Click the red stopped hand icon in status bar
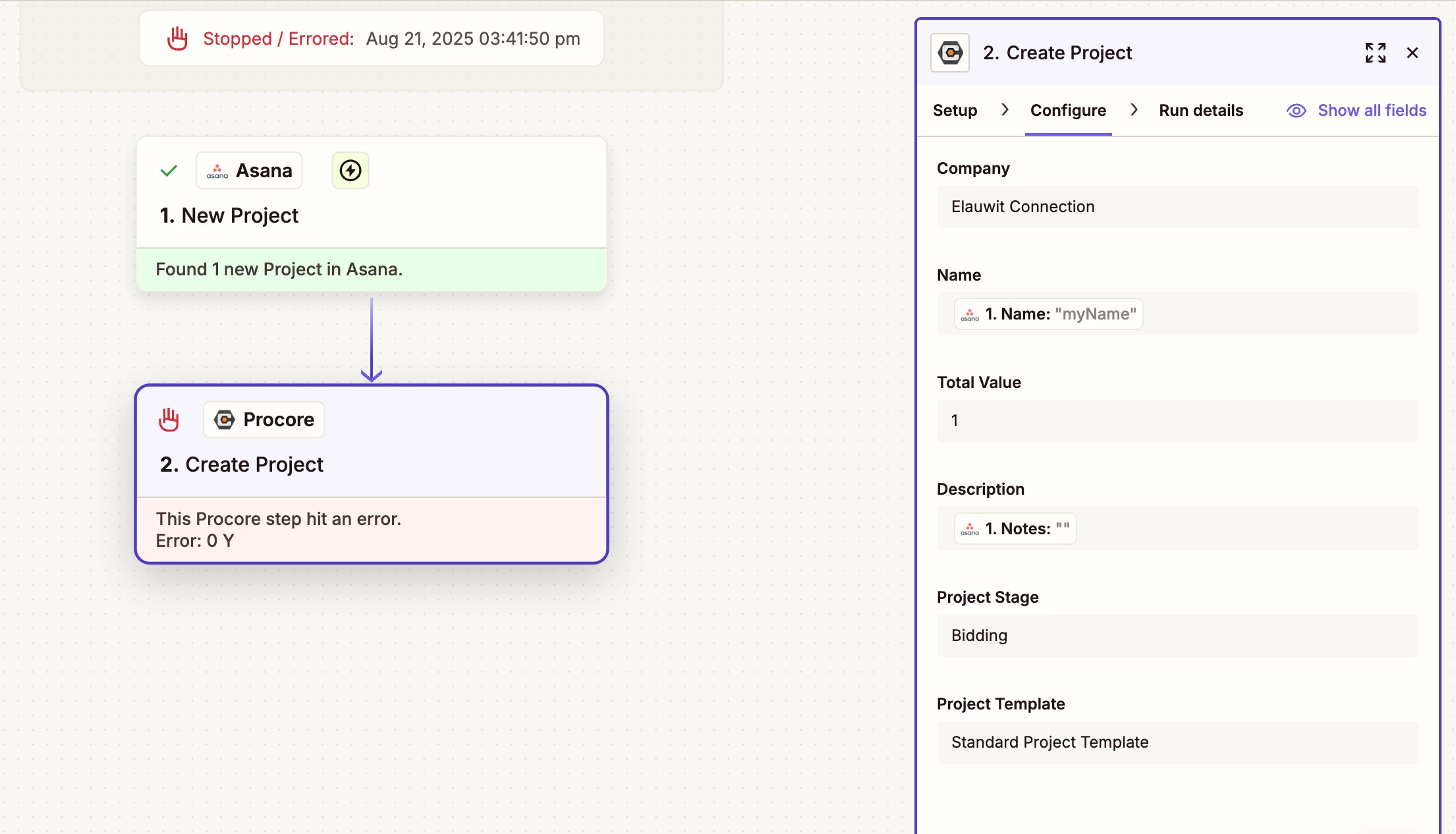 (x=177, y=39)
